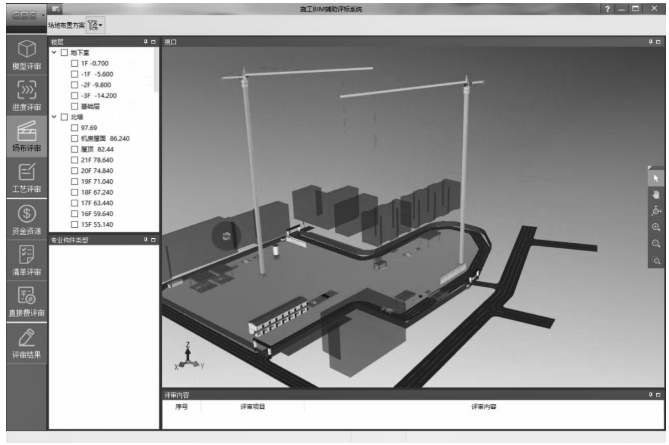Check the 屋顶 82.44 roof checkbox
Screen dimensions: 669x445
click(75, 149)
